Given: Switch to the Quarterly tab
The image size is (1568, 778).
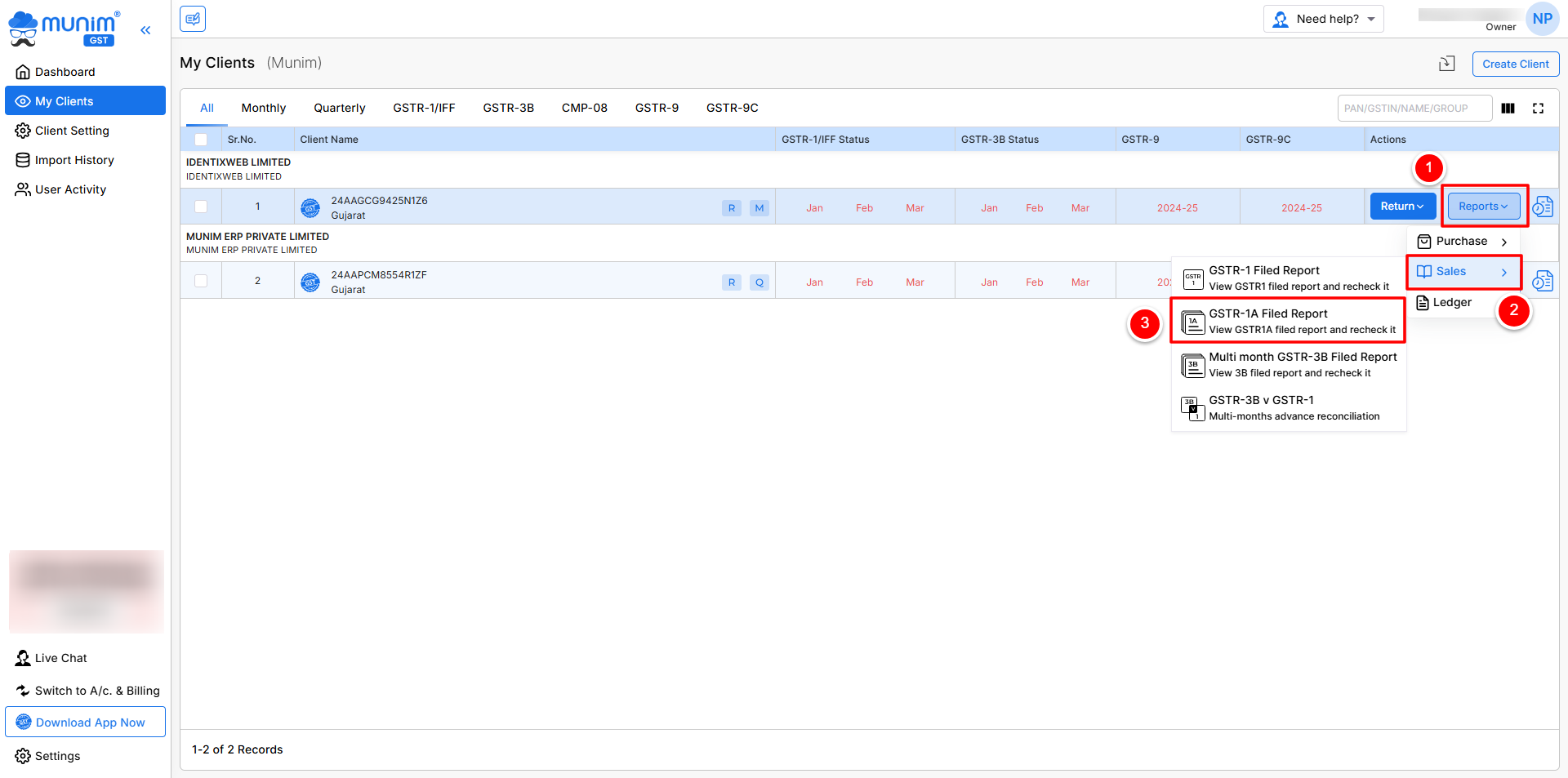Looking at the screenshot, I should [x=339, y=108].
